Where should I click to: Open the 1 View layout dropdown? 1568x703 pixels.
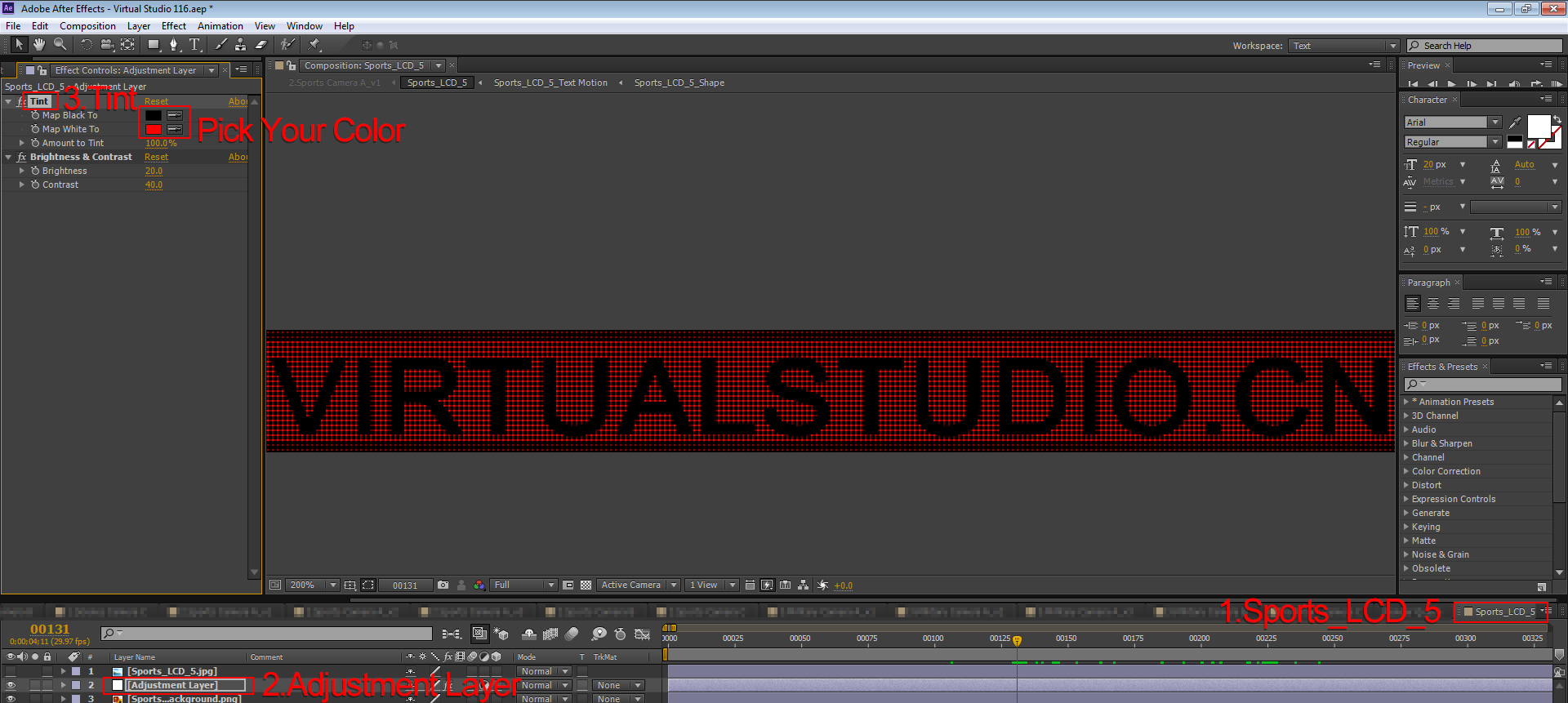click(x=712, y=585)
